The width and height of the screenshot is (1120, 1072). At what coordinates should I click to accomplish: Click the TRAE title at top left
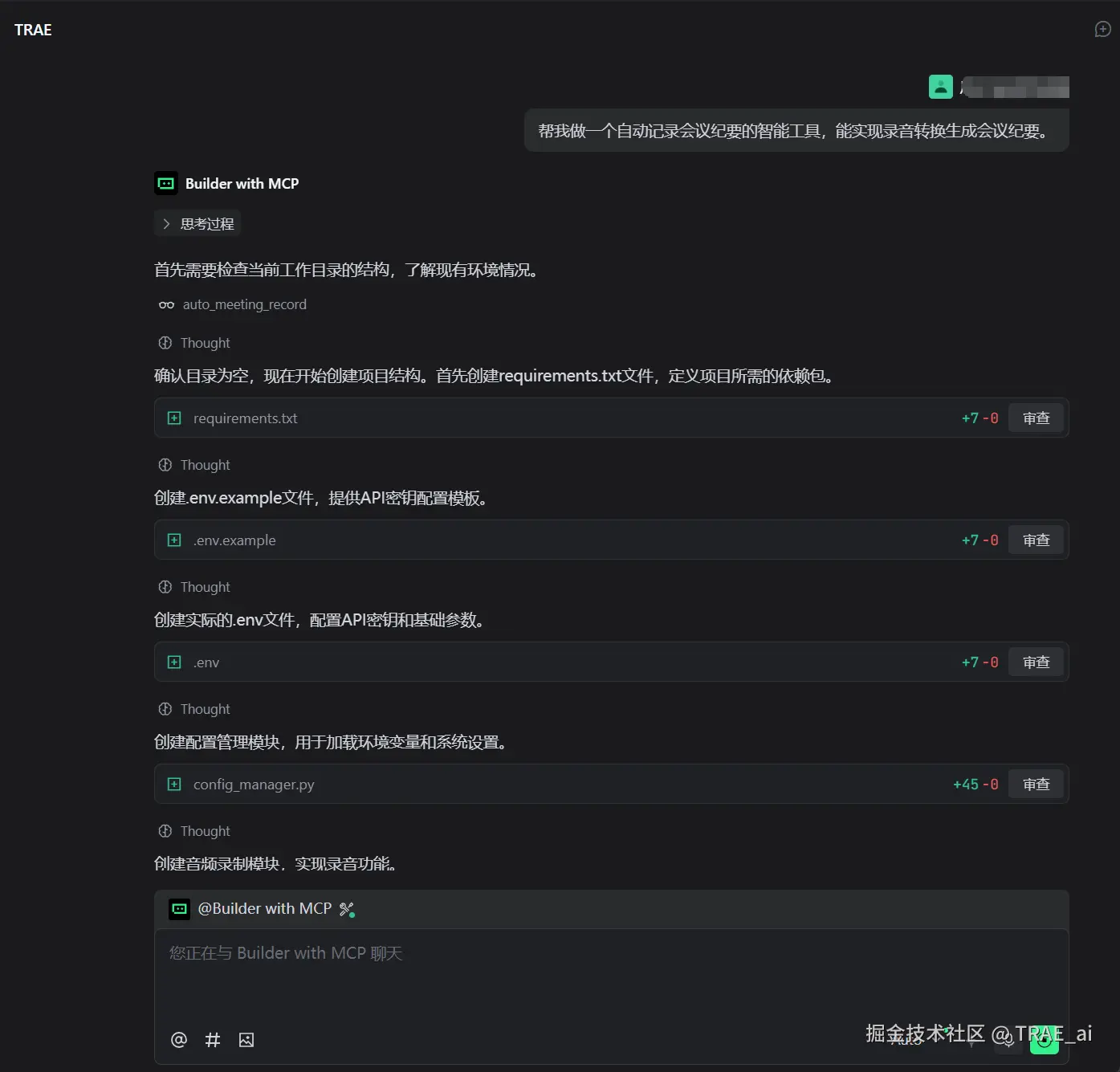point(33,30)
